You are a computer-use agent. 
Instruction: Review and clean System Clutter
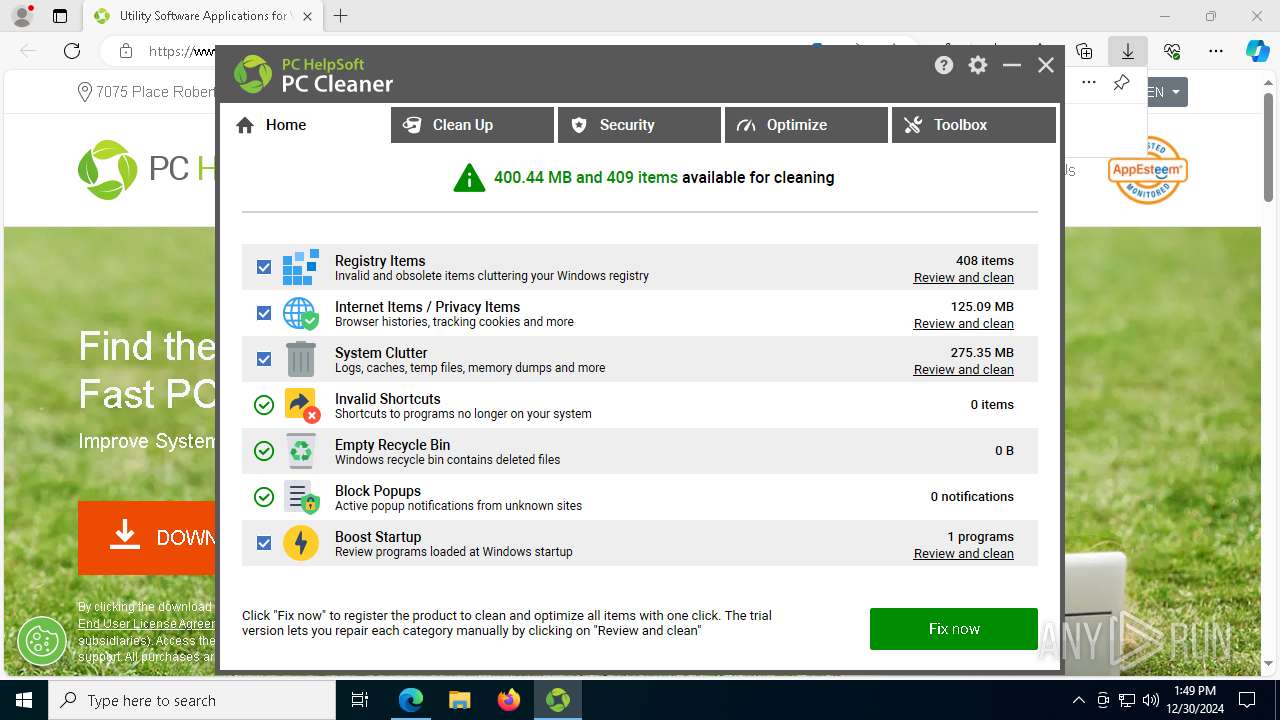coord(964,370)
